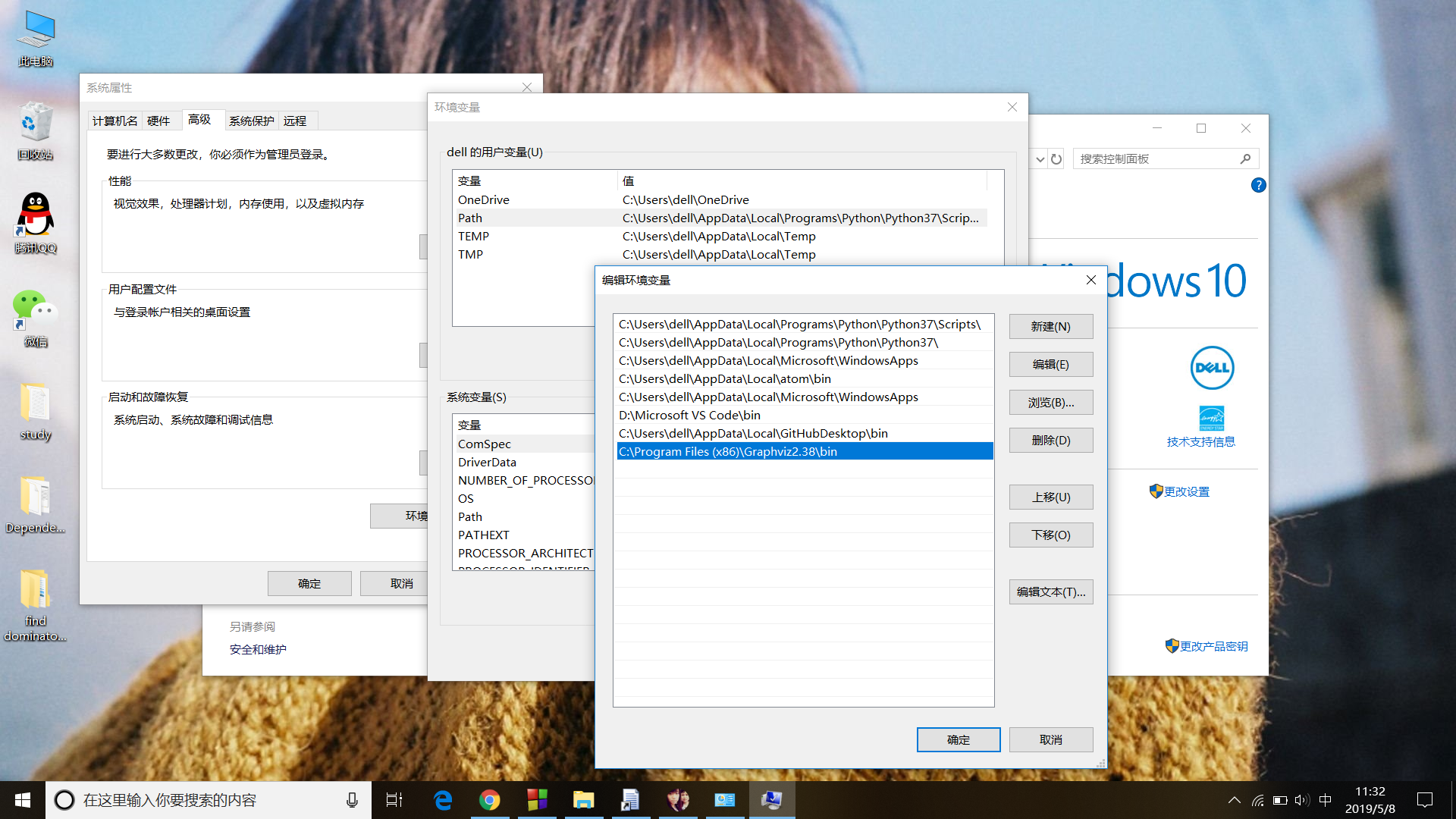The width and height of the screenshot is (1456, 819).
Task: Click 编辑文本(T)... button
Action: 1050,591
